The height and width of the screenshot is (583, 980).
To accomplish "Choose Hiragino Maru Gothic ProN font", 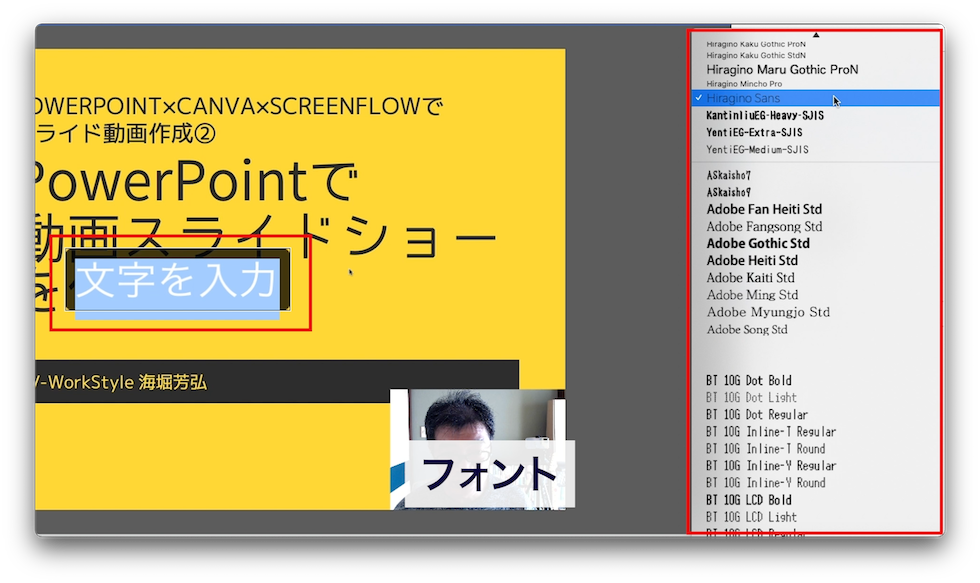I will tap(781, 70).
